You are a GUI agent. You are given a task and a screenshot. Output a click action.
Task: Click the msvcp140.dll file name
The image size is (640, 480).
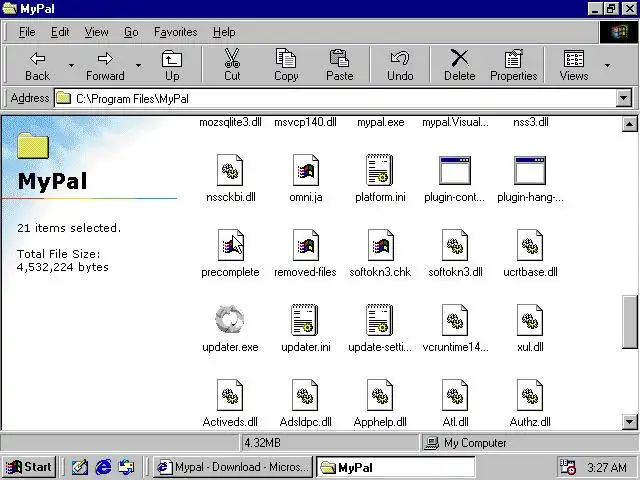[305, 122]
